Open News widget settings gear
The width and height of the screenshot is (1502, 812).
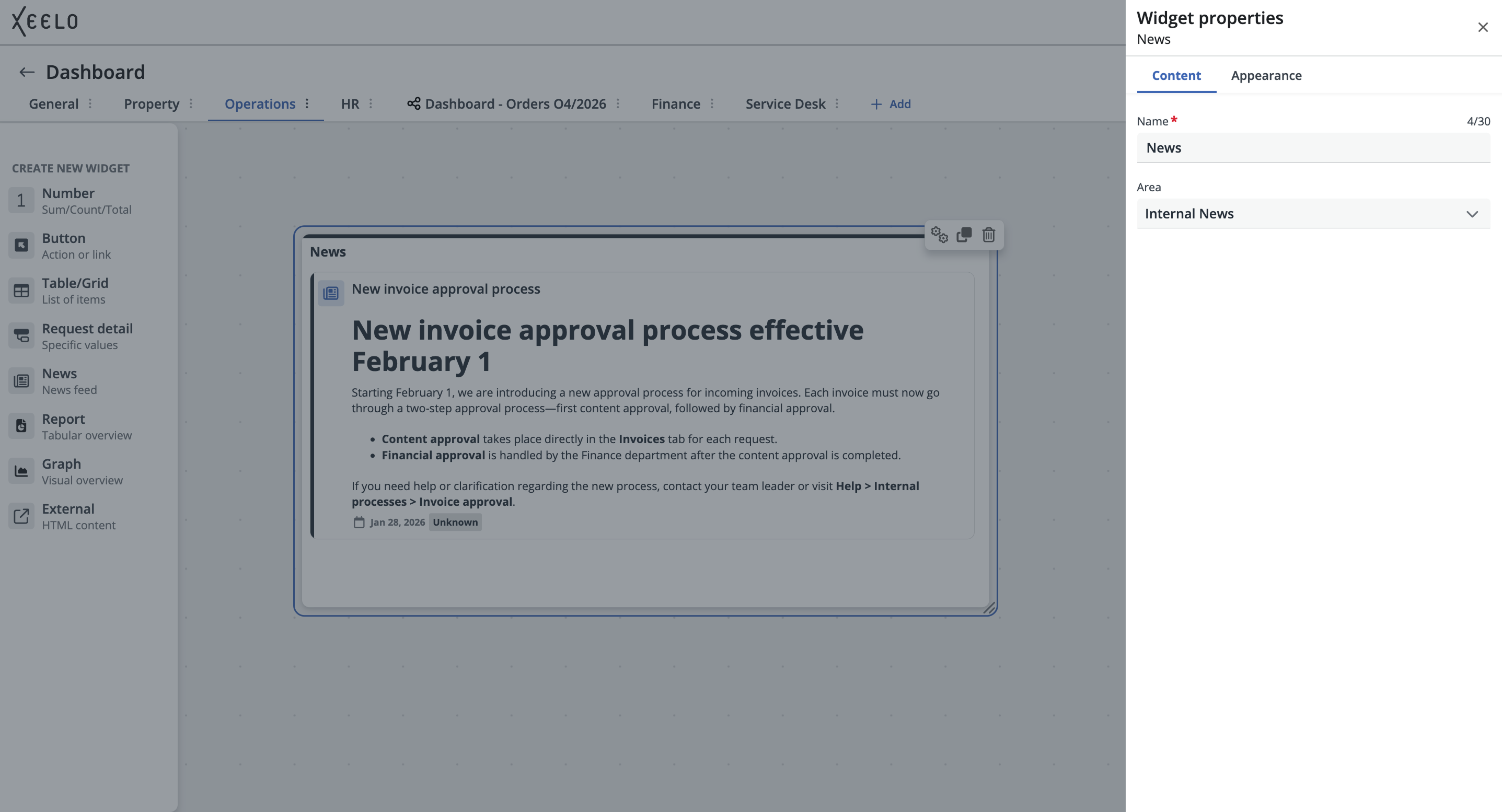point(939,234)
